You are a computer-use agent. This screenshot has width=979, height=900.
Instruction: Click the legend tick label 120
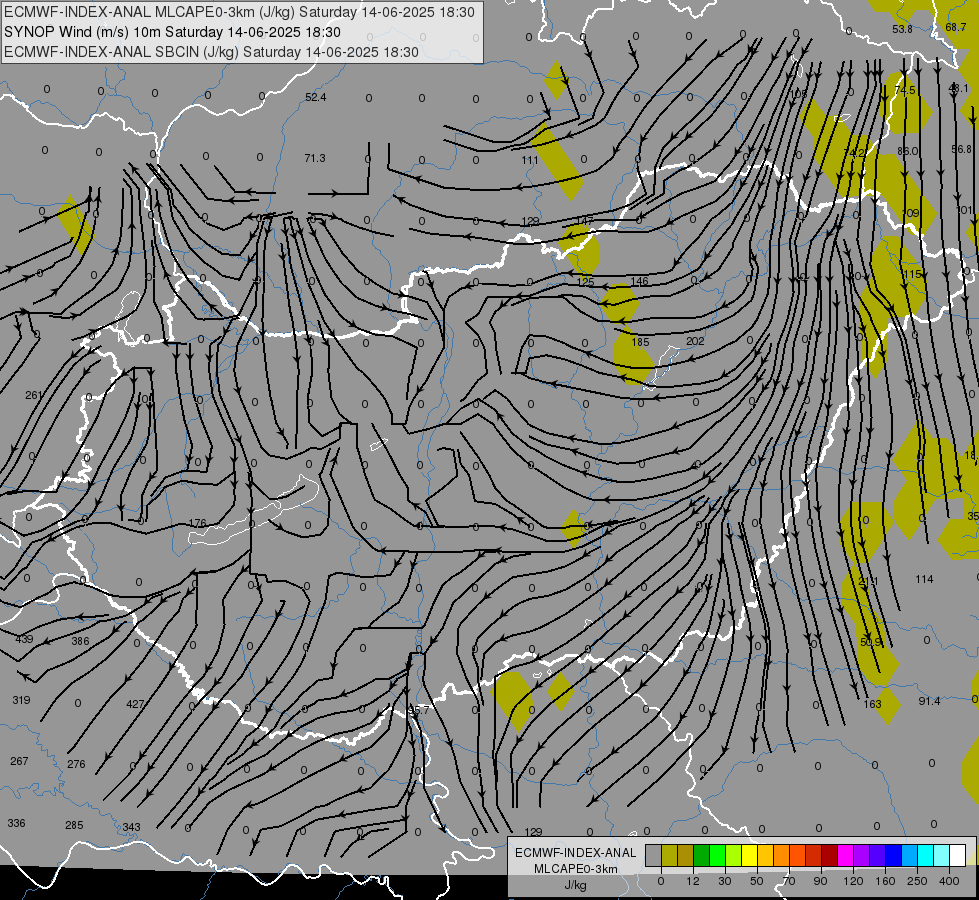(x=853, y=881)
